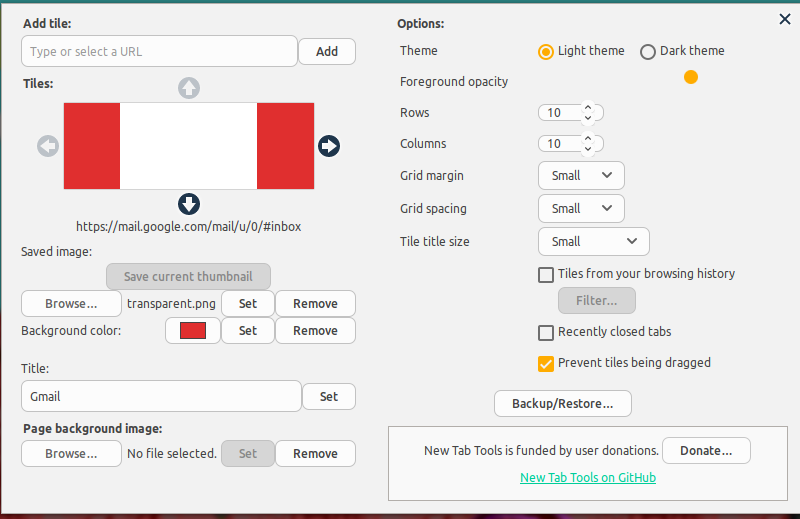Set the saved image transparent.png
The height and width of the screenshot is (519, 800).
coord(248,304)
